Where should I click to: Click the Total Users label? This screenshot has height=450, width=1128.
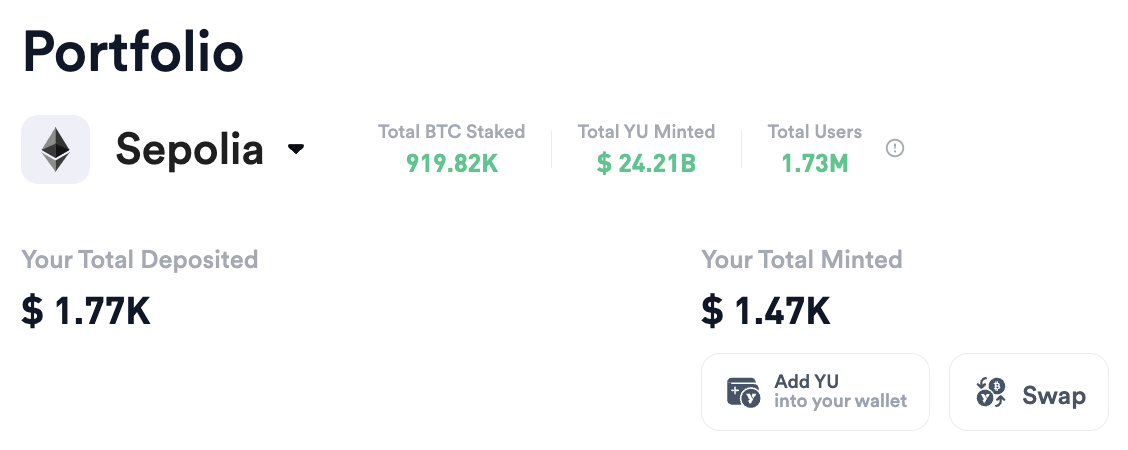814,132
